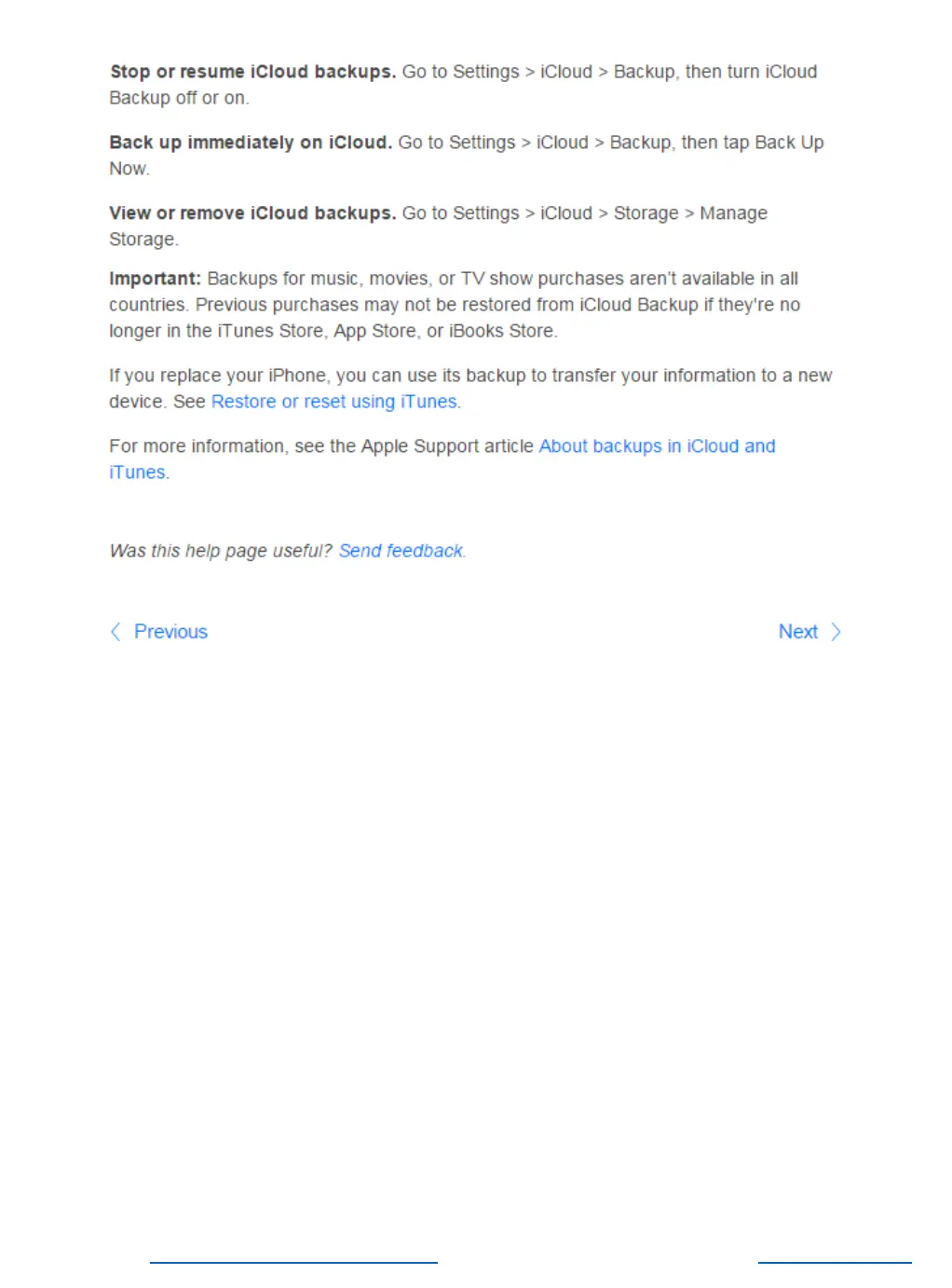Click the long blue footer line at bottom-left
The height and width of the screenshot is (1288, 952).
click(293, 1263)
